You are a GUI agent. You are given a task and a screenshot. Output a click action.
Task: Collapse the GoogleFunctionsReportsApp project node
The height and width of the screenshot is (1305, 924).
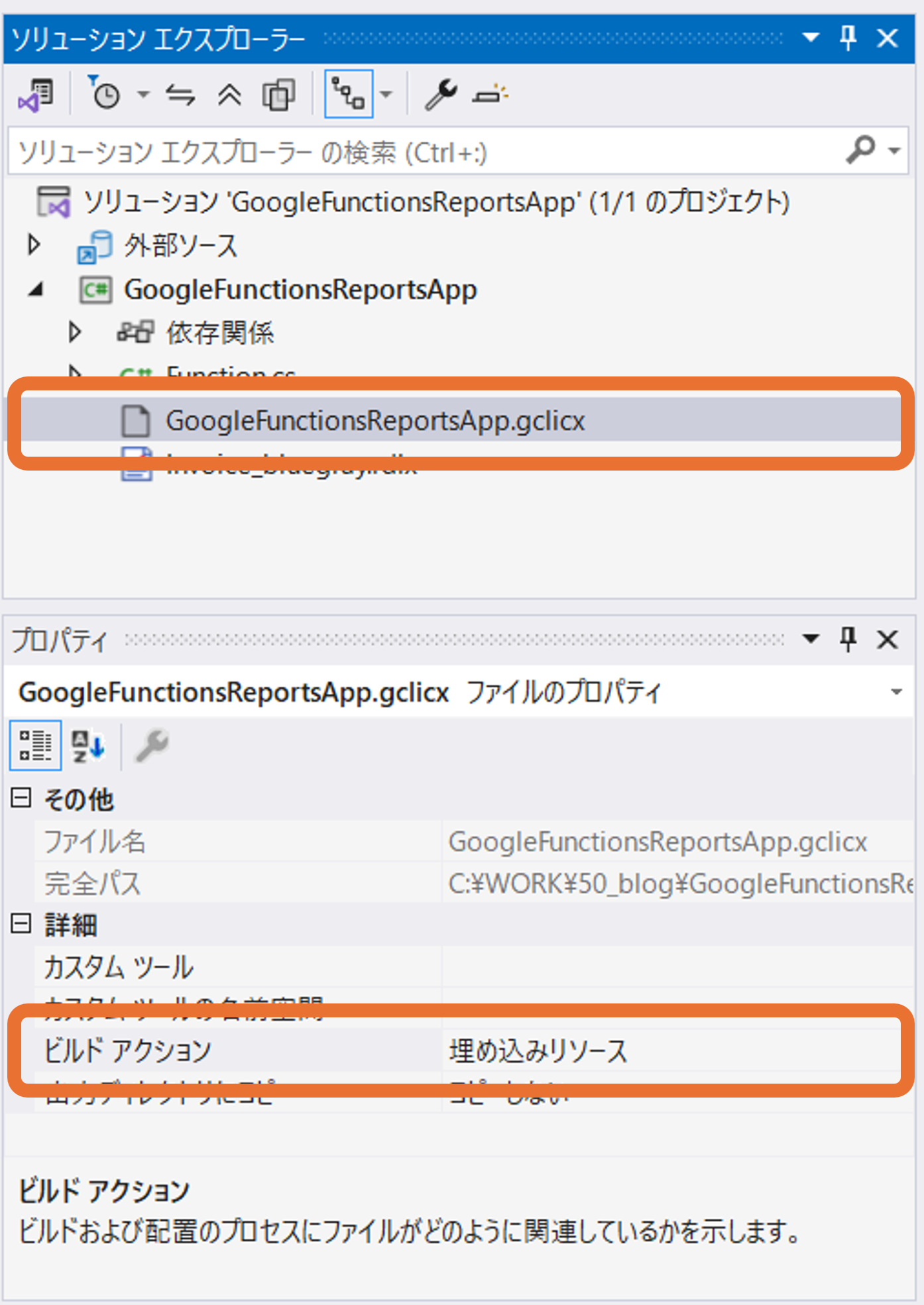click(36, 290)
